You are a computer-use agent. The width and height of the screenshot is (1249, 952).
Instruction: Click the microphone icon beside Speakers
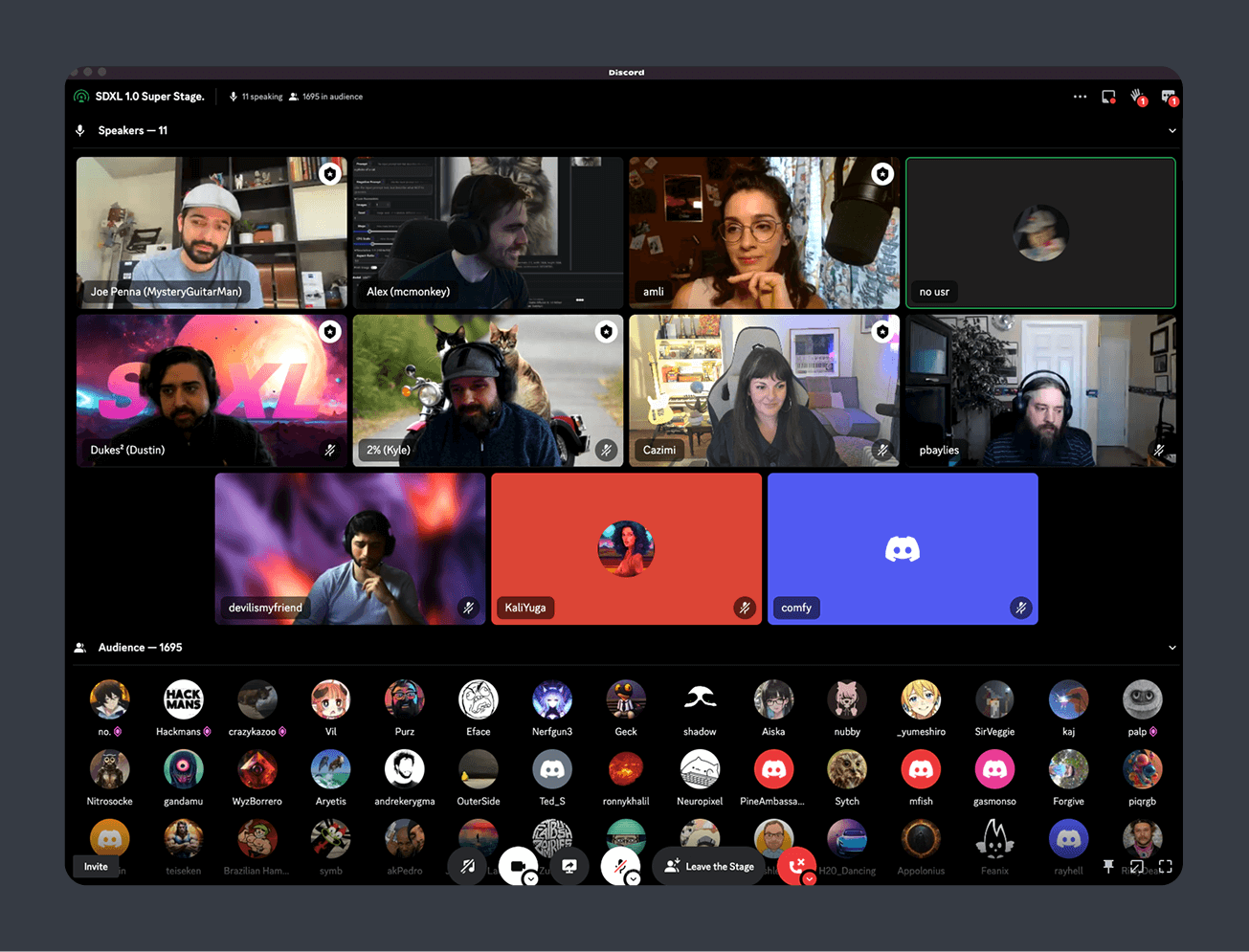point(80,130)
